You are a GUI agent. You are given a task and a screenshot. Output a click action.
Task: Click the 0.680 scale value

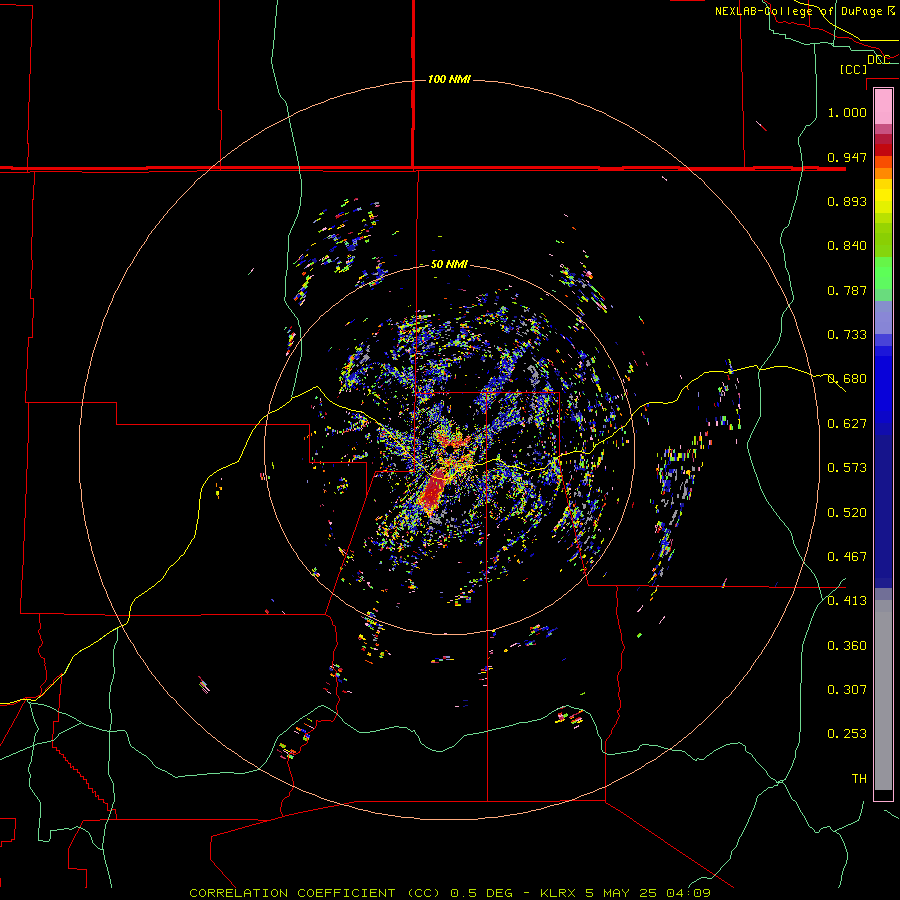[x=847, y=379]
